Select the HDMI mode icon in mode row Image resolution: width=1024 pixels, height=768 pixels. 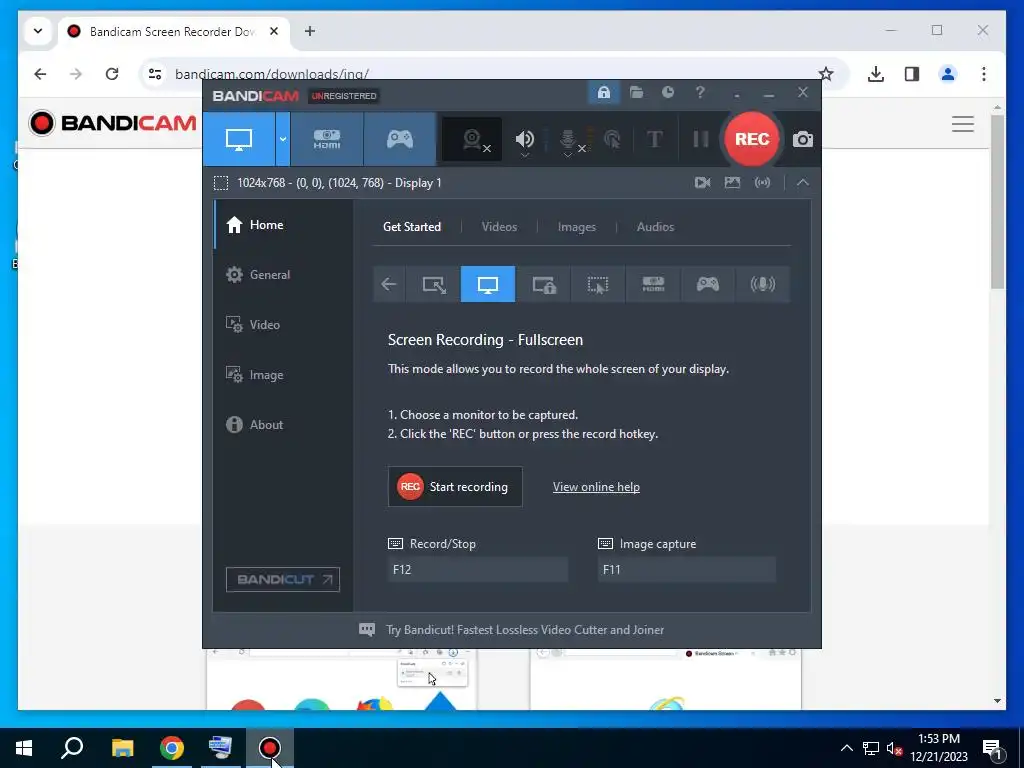pyautogui.click(x=653, y=284)
